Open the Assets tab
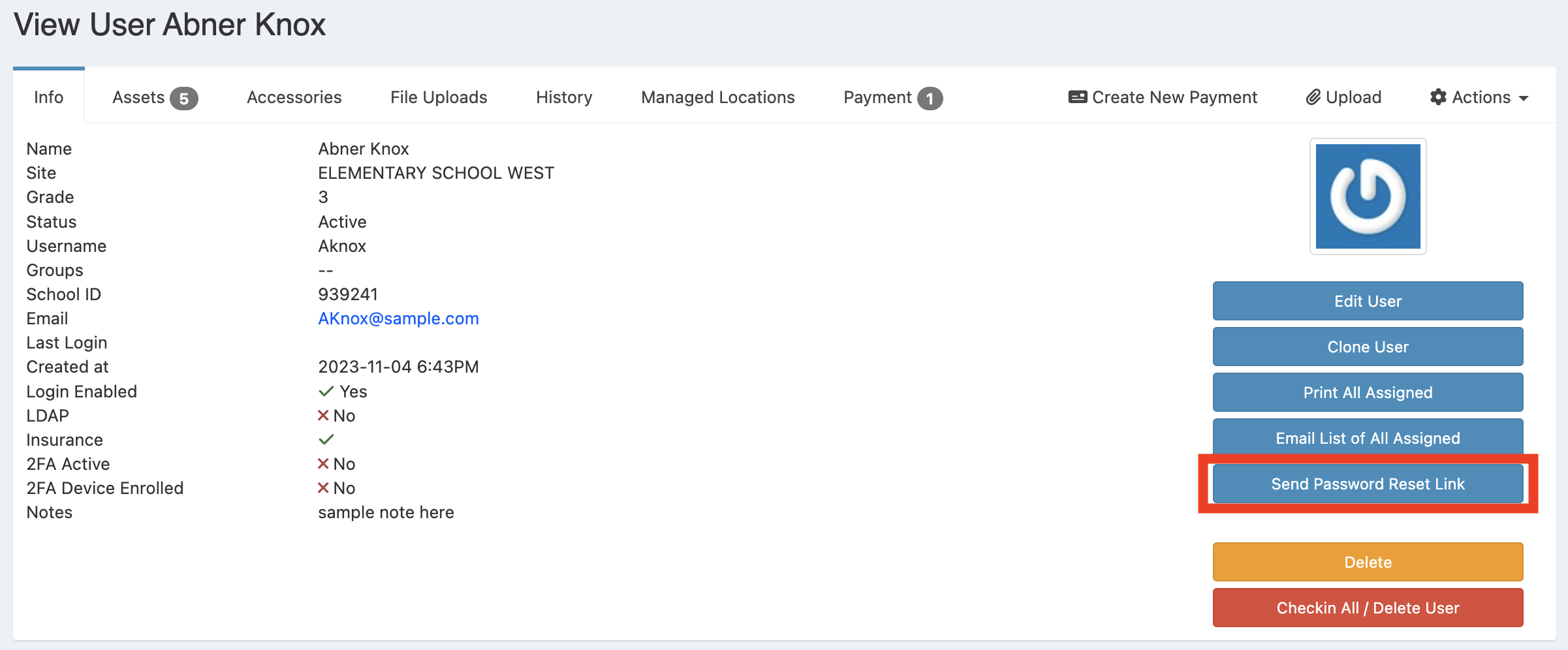Image resolution: width=1568 pixels, height=650 pixels. tap(154, 97)
